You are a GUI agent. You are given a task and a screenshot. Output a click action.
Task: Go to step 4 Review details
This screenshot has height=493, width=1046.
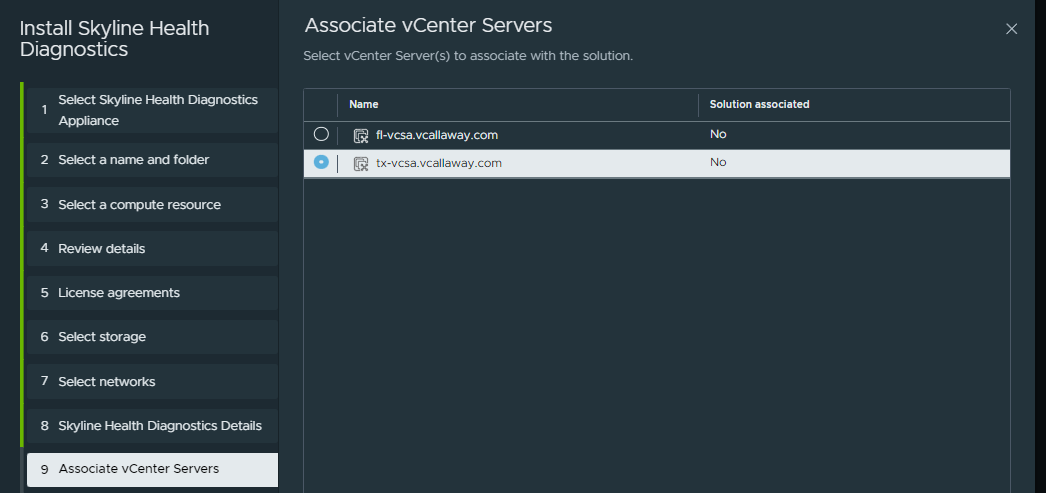[152, 248]
